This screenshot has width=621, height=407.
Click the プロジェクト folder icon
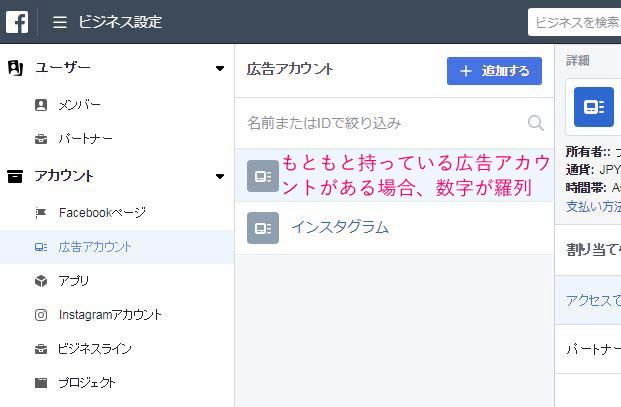(41, 383)
